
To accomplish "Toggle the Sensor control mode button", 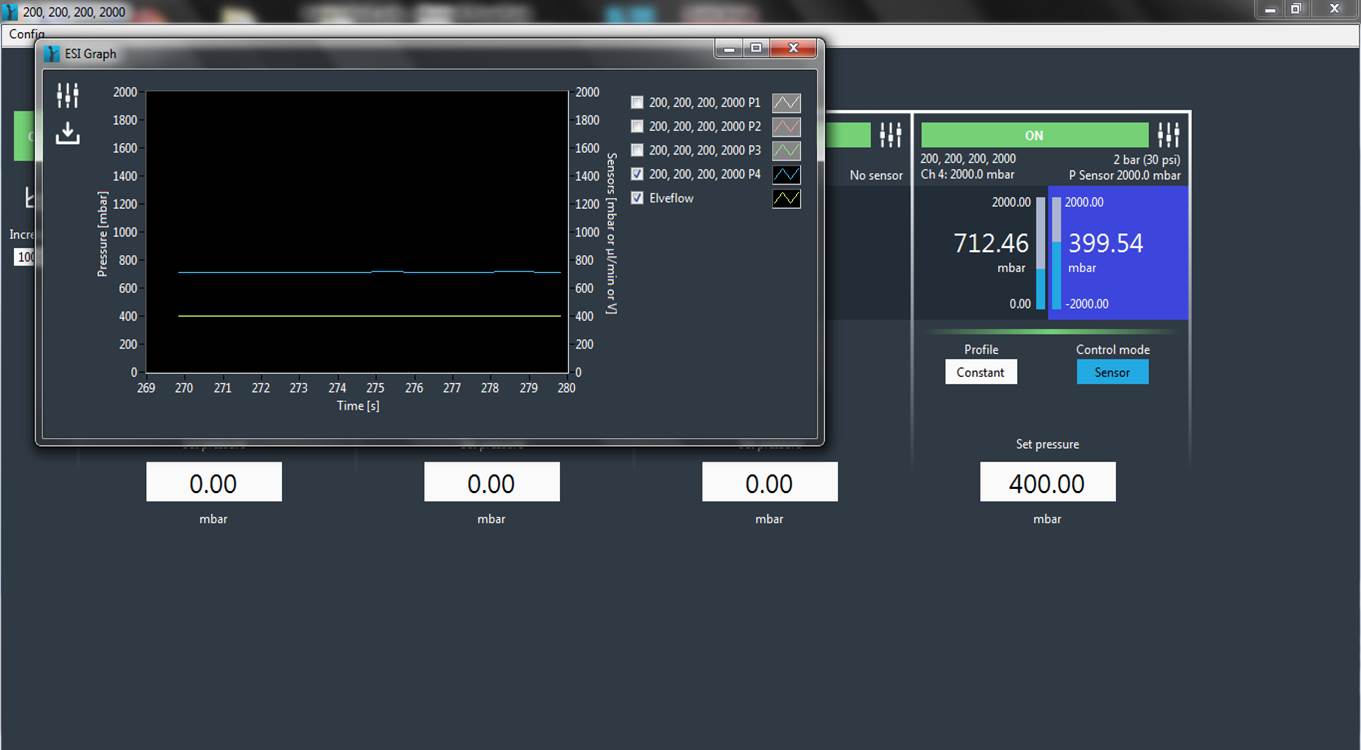I will coord(1112,372).
